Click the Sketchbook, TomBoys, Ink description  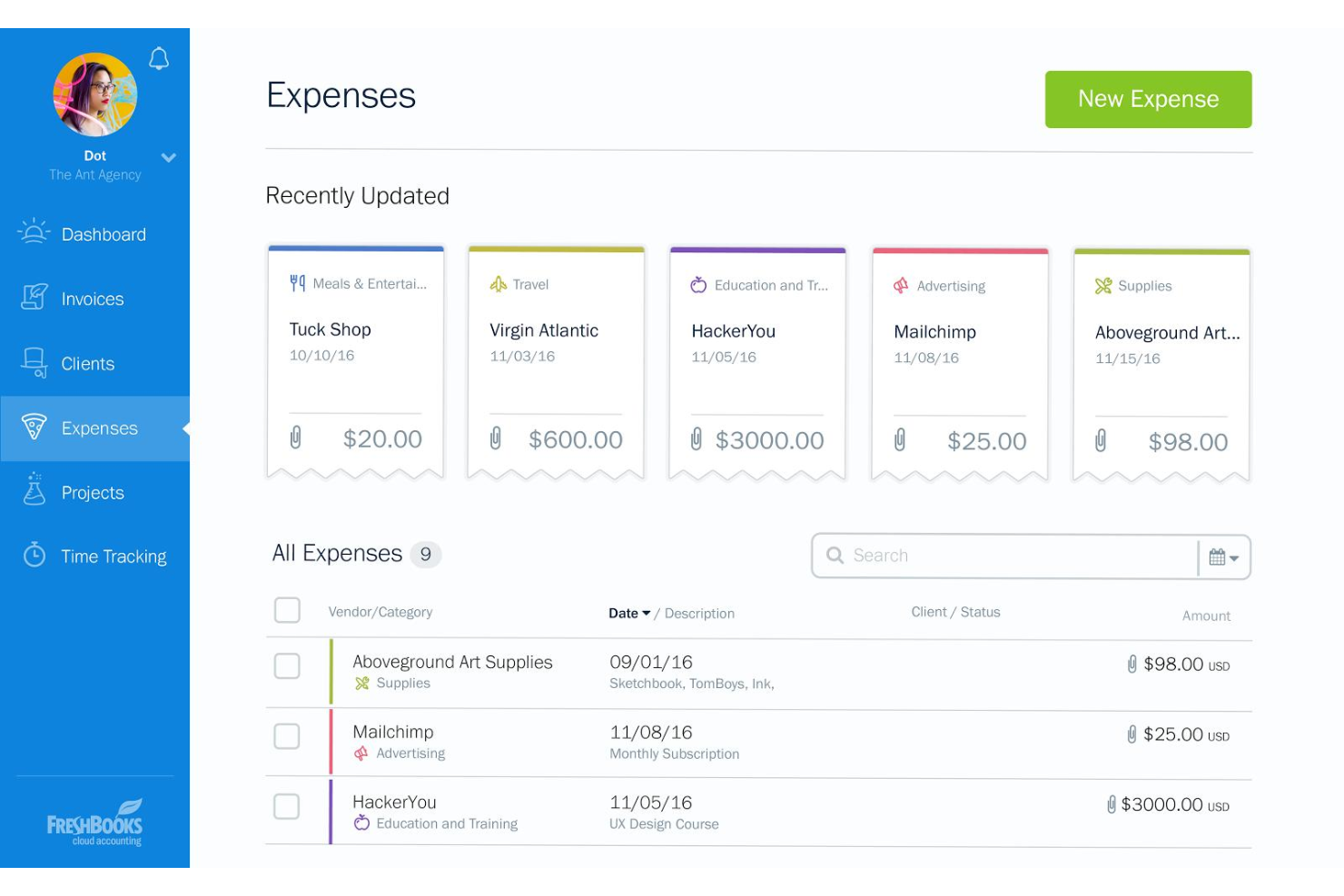tap(692, 684)
